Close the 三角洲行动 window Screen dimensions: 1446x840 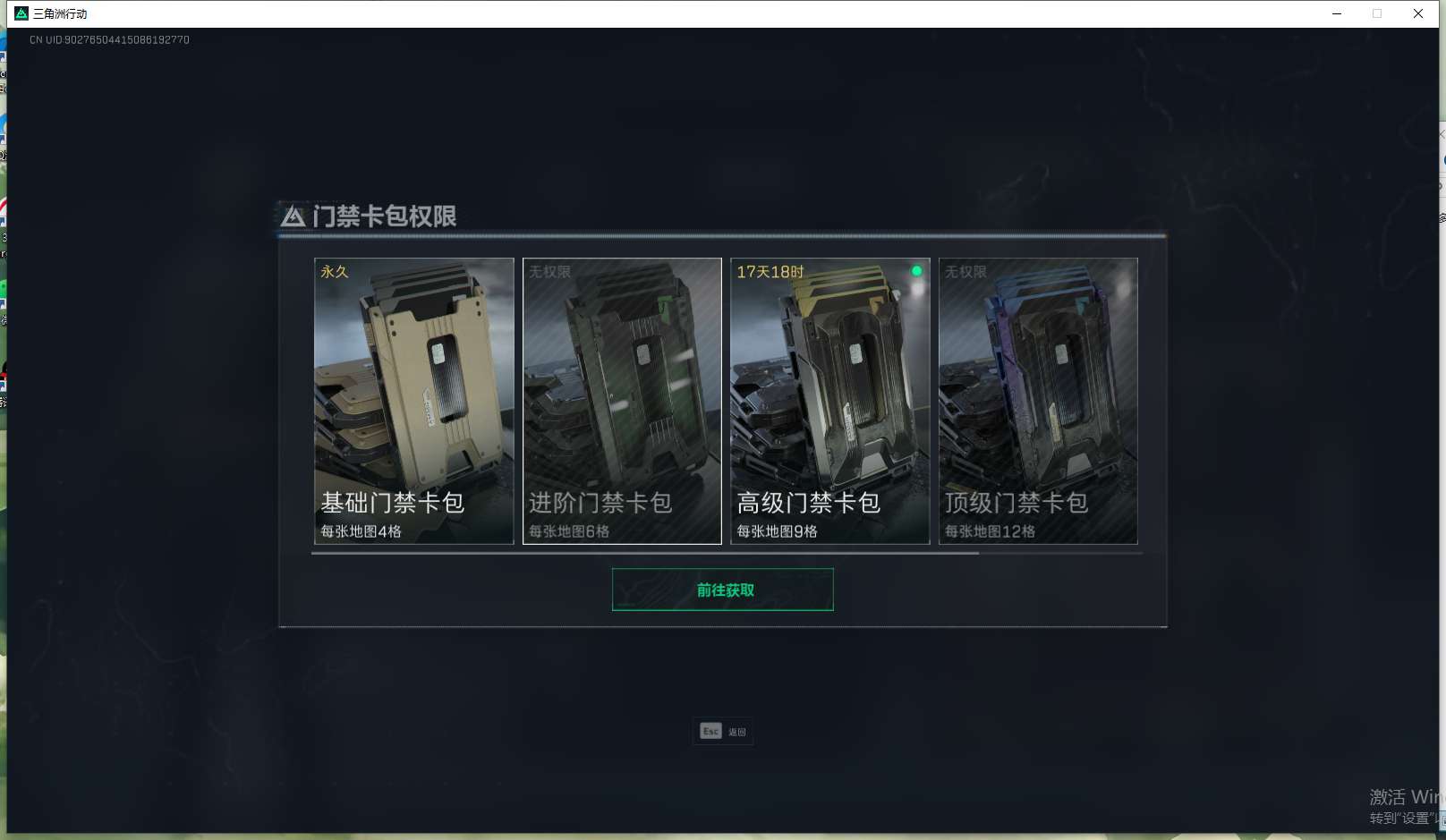(1418, 13)
